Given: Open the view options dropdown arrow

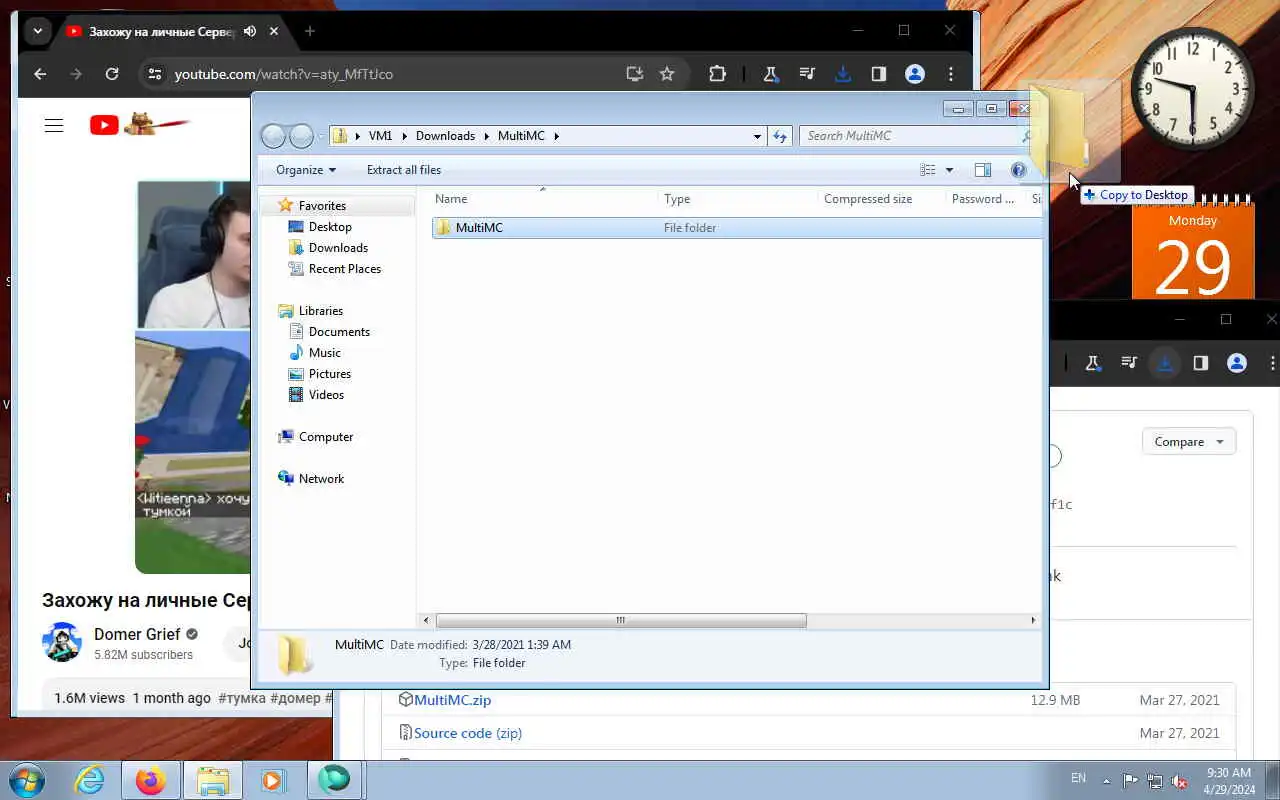Looking at the screenshot, I should coord(949,170).
